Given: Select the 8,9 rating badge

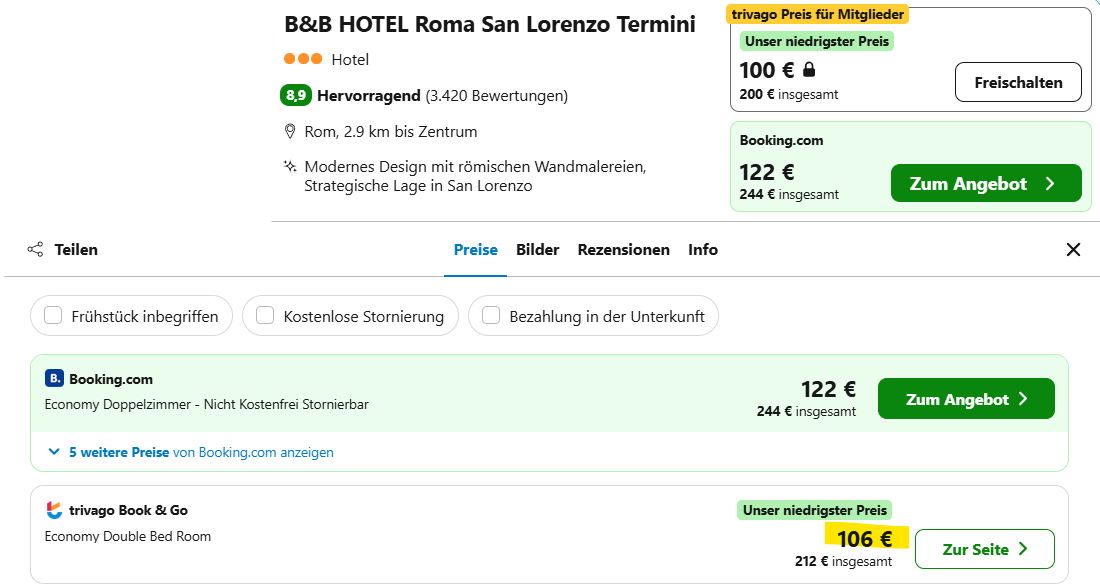Looking at the screenshot, I should pyautogui.click(x=297, y=95).
